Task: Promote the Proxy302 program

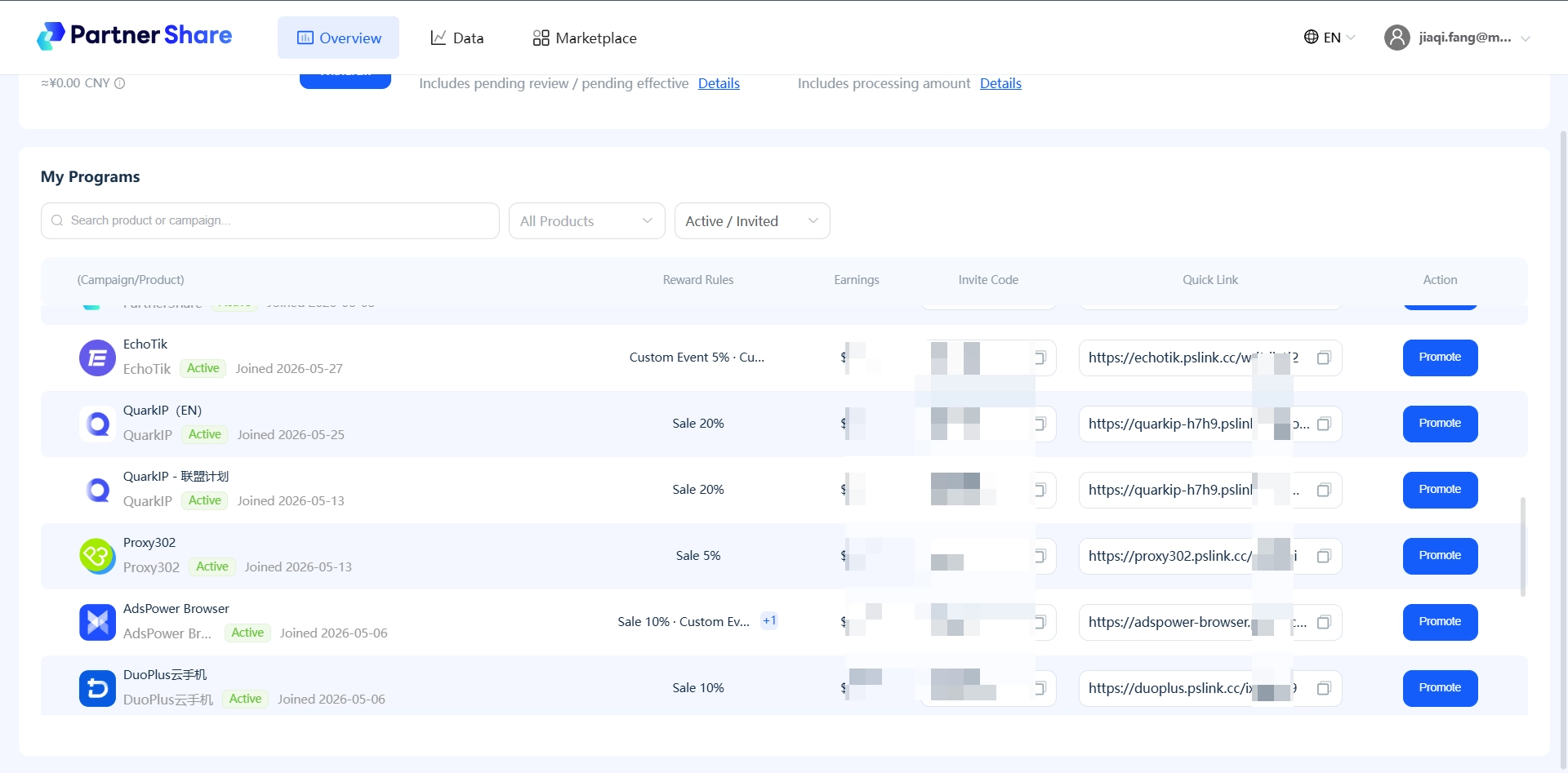Action: (1440, 556)
